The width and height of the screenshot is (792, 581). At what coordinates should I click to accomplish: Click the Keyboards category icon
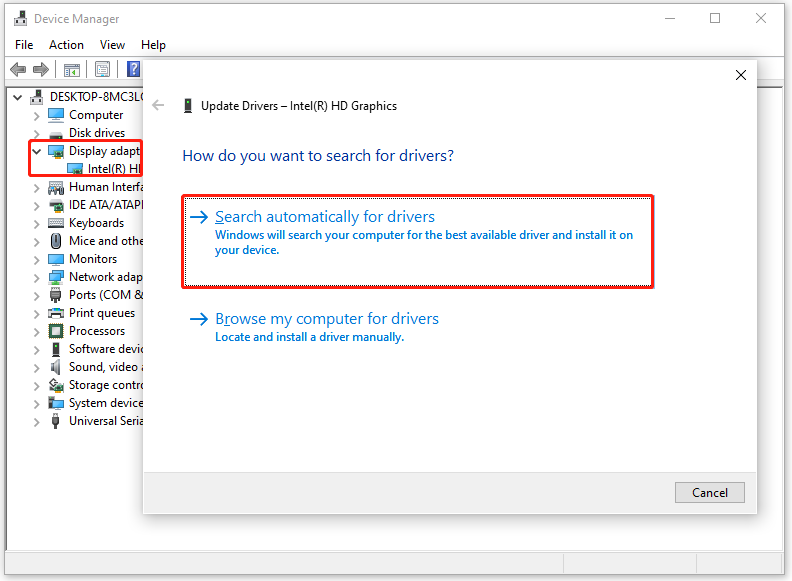click(56, 223)
